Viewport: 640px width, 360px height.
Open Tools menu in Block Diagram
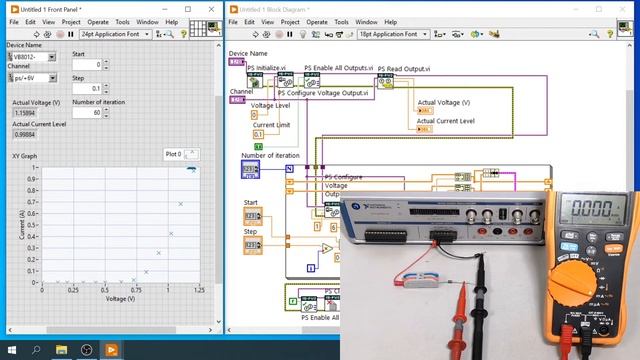pos(341,22)
